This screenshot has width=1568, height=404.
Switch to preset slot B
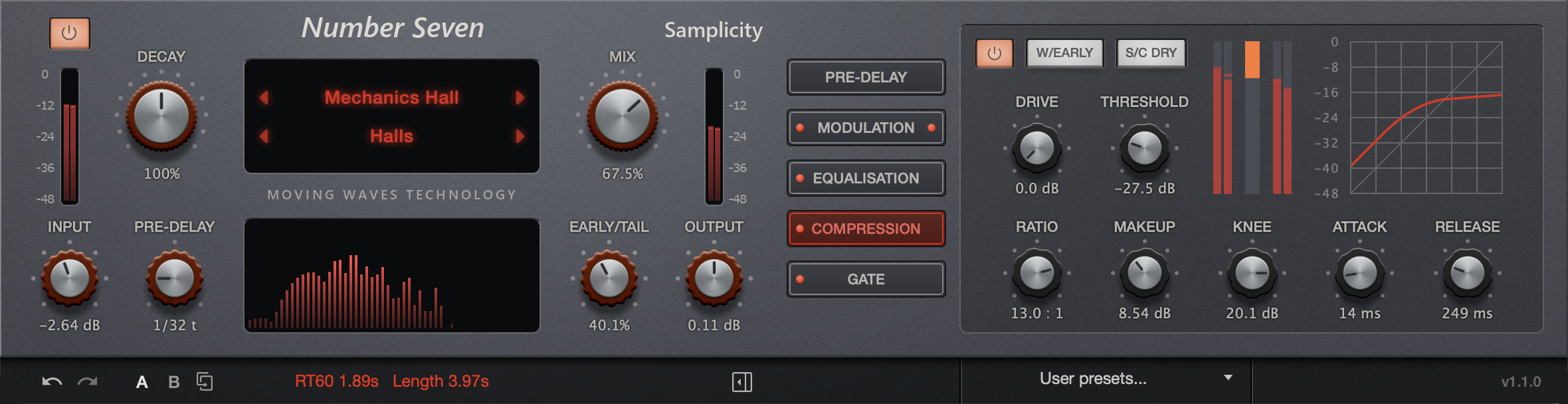click(174, 382)
